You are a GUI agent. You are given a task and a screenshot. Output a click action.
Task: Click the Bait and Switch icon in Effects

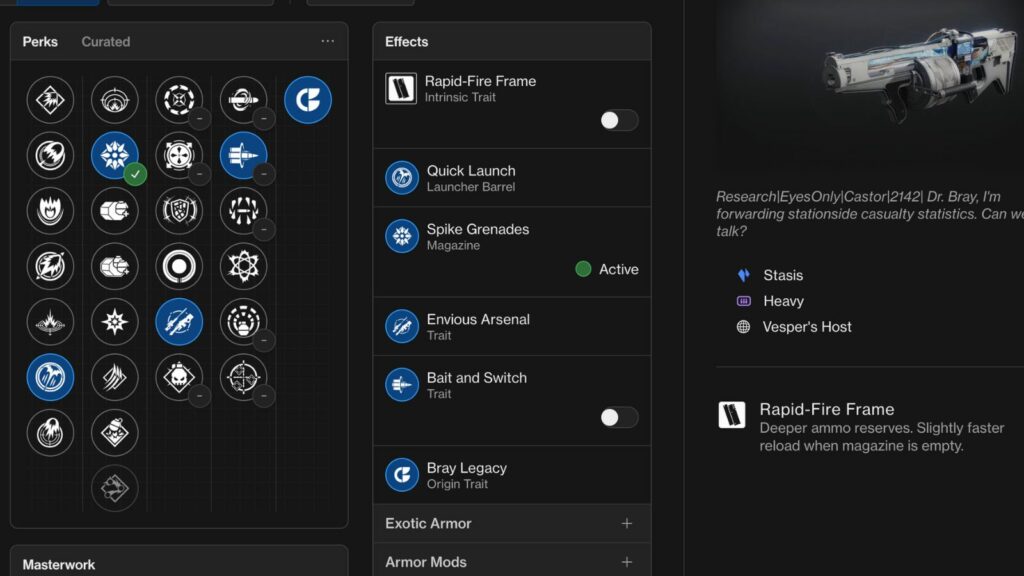tap(402, 385)
